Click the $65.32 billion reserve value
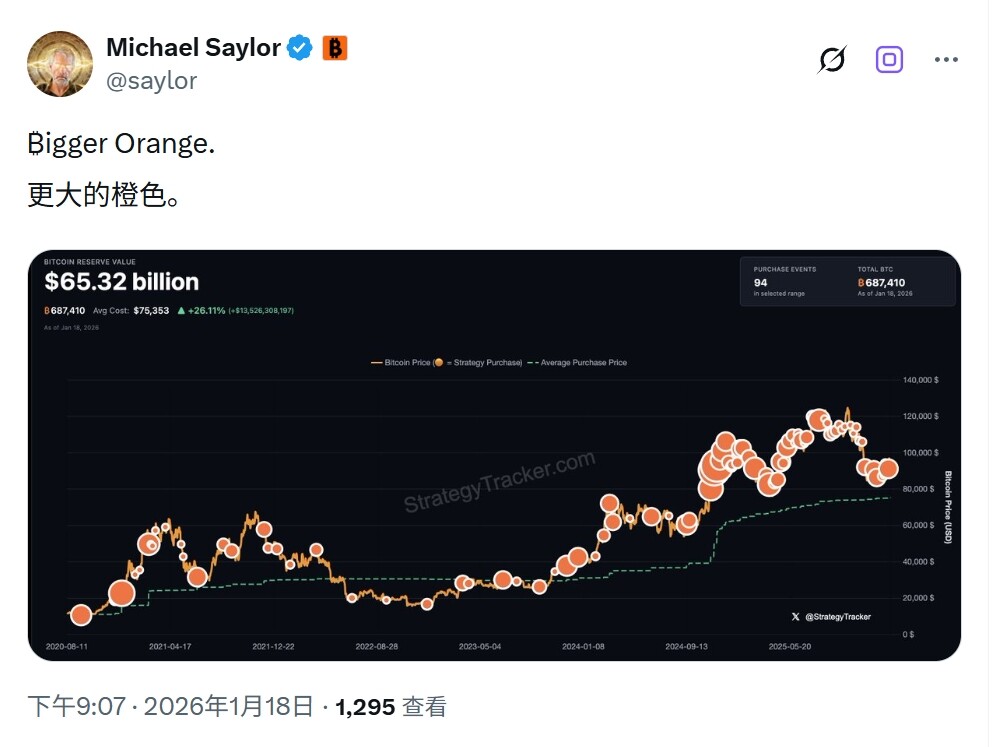This screenshot has height=747, width=1006. click(121, 282)
